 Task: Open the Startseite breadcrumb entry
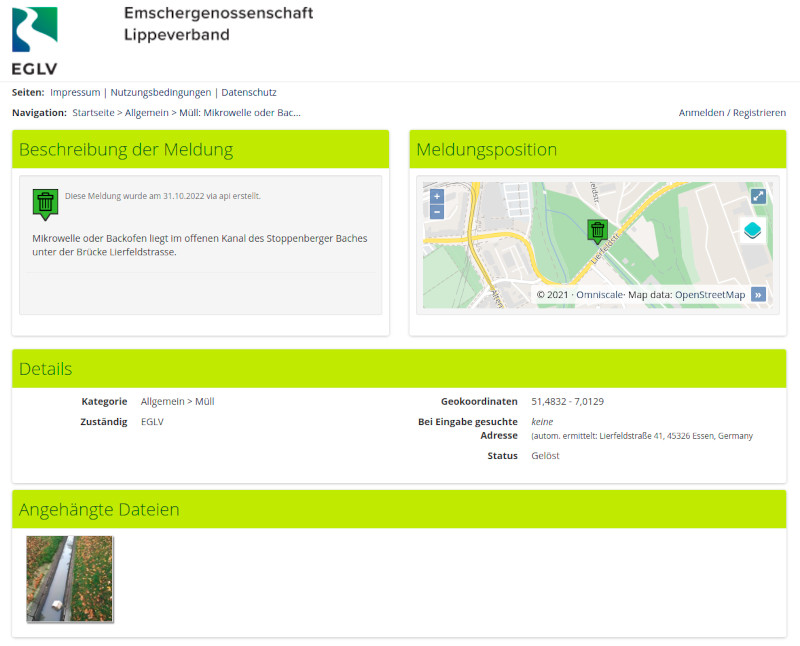point(93,112)
